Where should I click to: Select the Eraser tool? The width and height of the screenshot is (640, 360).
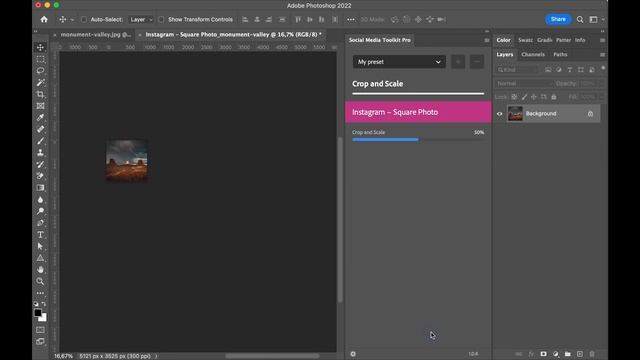click(x=40, y=176)
